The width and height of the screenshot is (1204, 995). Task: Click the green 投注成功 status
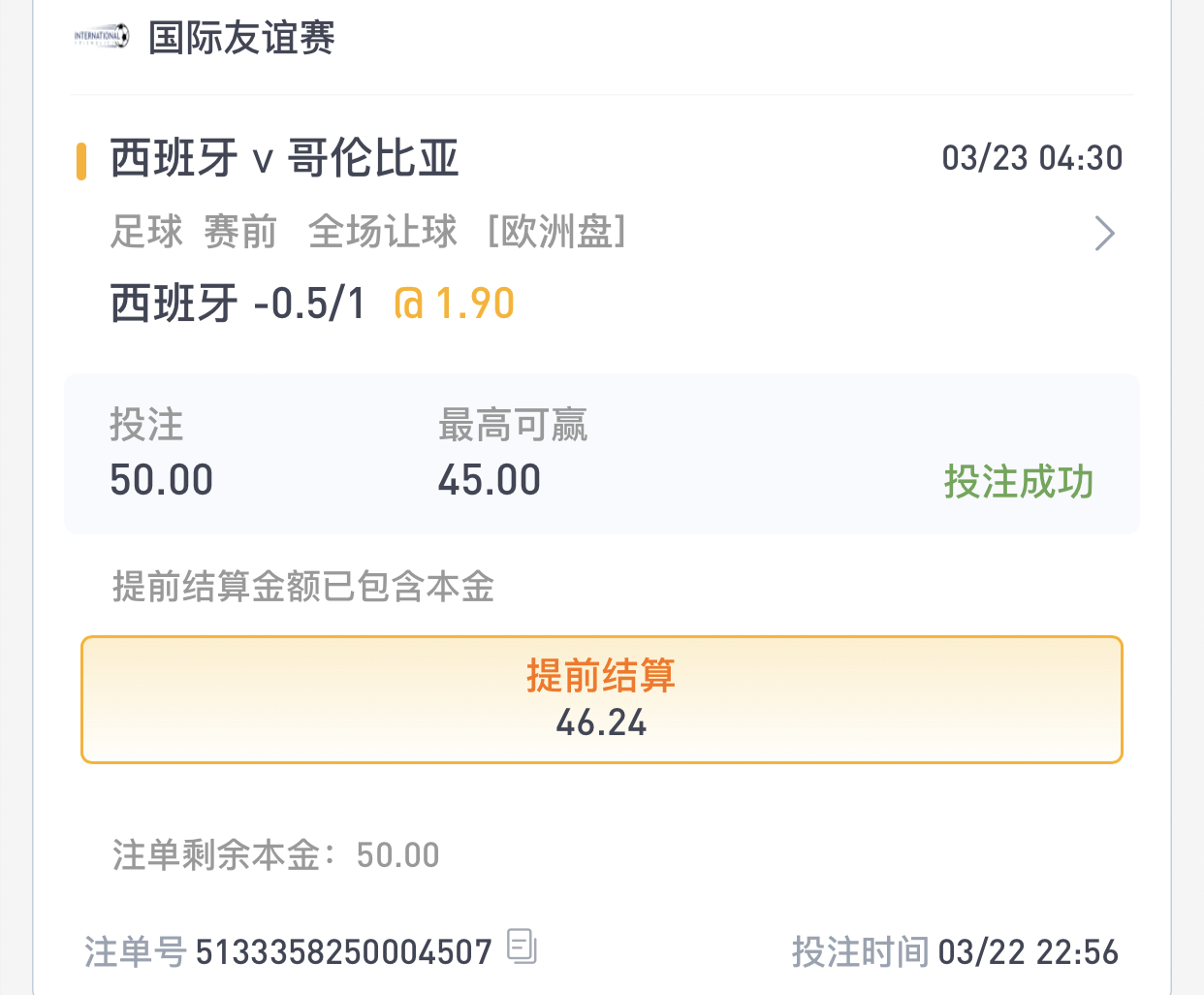[1018, 482]
